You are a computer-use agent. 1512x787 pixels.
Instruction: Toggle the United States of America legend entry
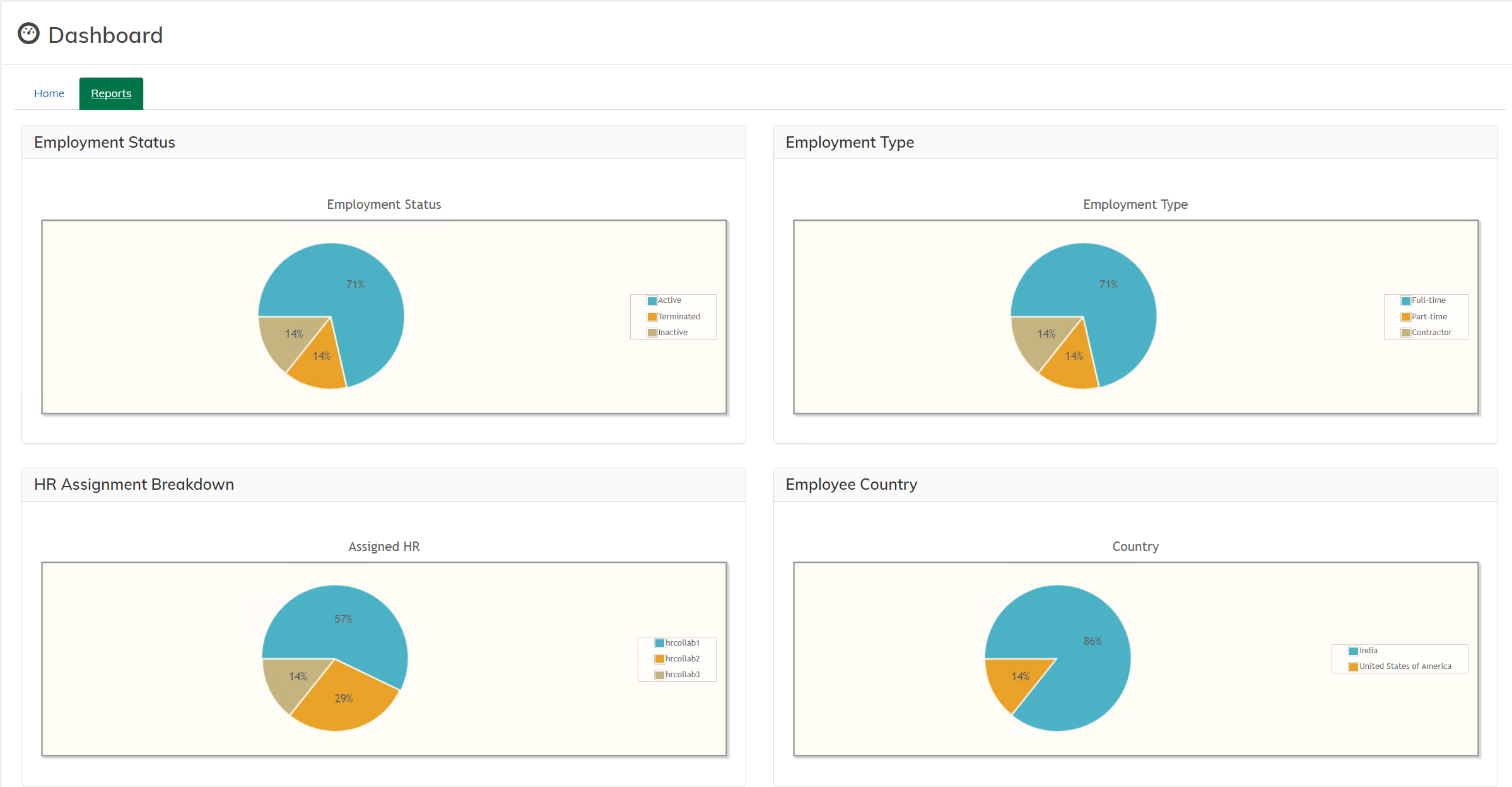(1405, 666)
